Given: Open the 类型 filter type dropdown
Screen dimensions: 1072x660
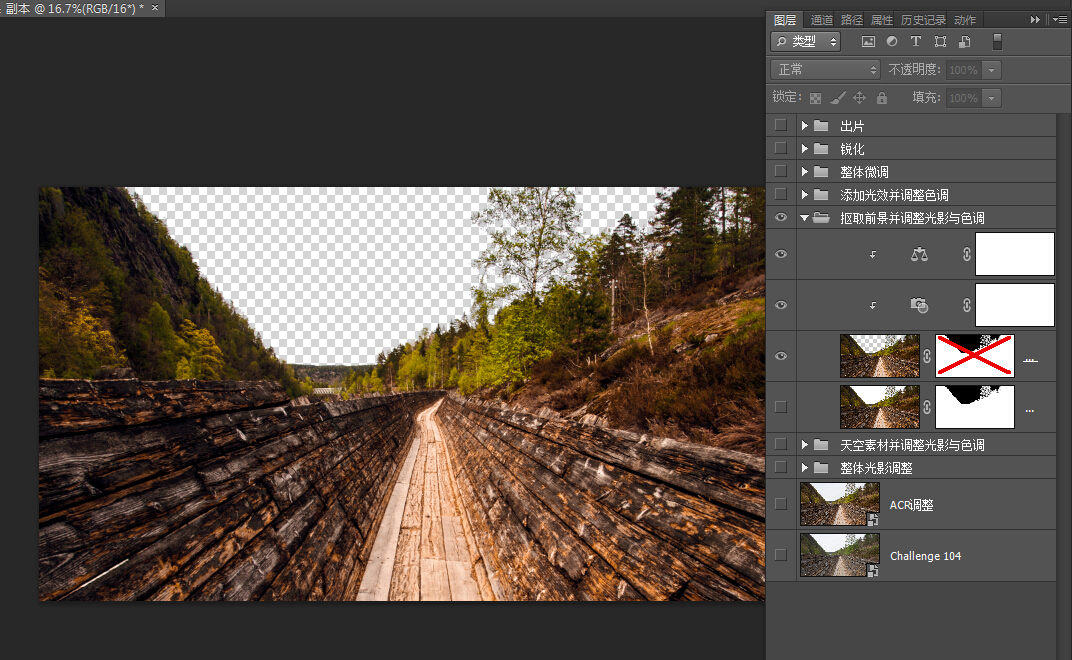Looking at the screenshot, I should pos(805,42).
